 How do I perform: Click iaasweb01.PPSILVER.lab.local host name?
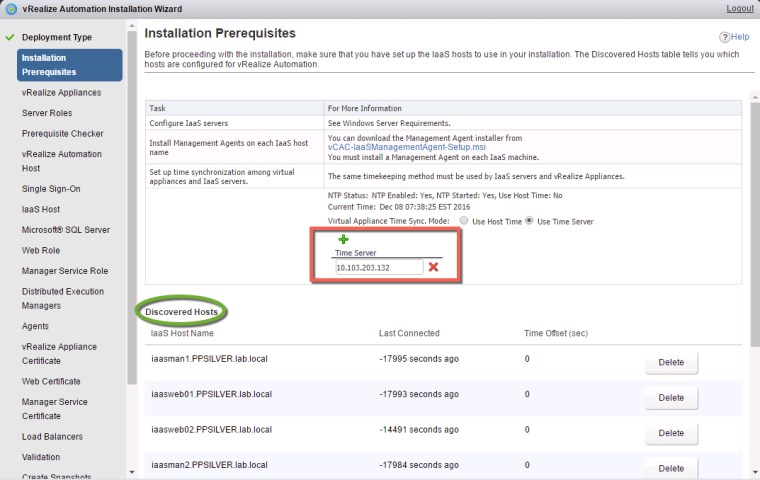point(211,394)
